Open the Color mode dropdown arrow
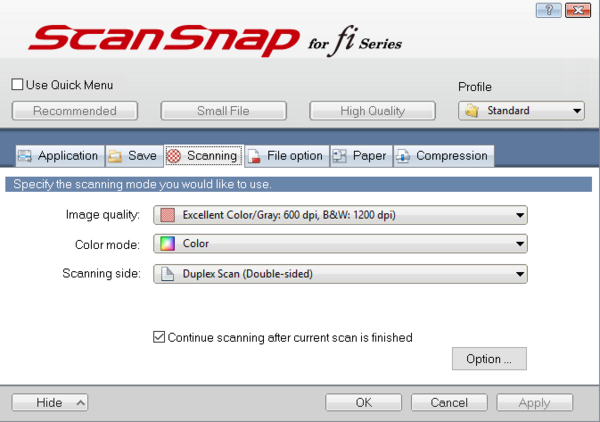Viewport: 600px width, 422px height. tap(520, 244)
